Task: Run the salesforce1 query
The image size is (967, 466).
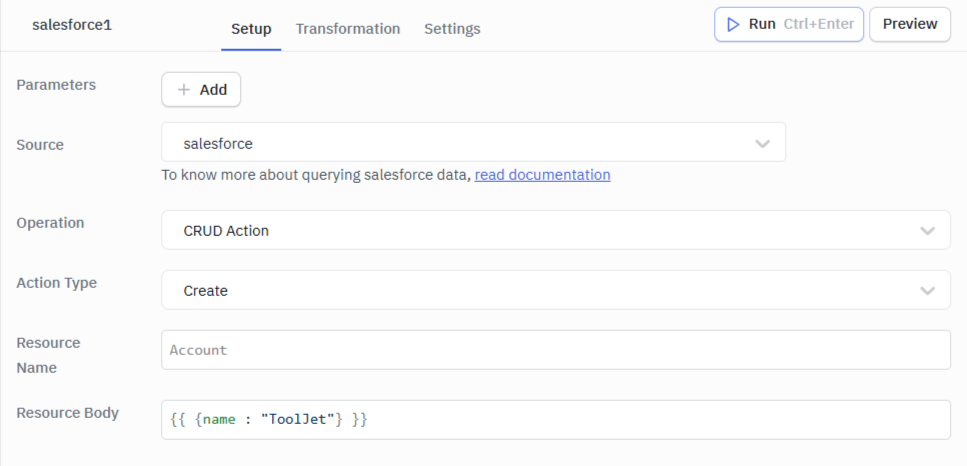Action: pos(788,24)
